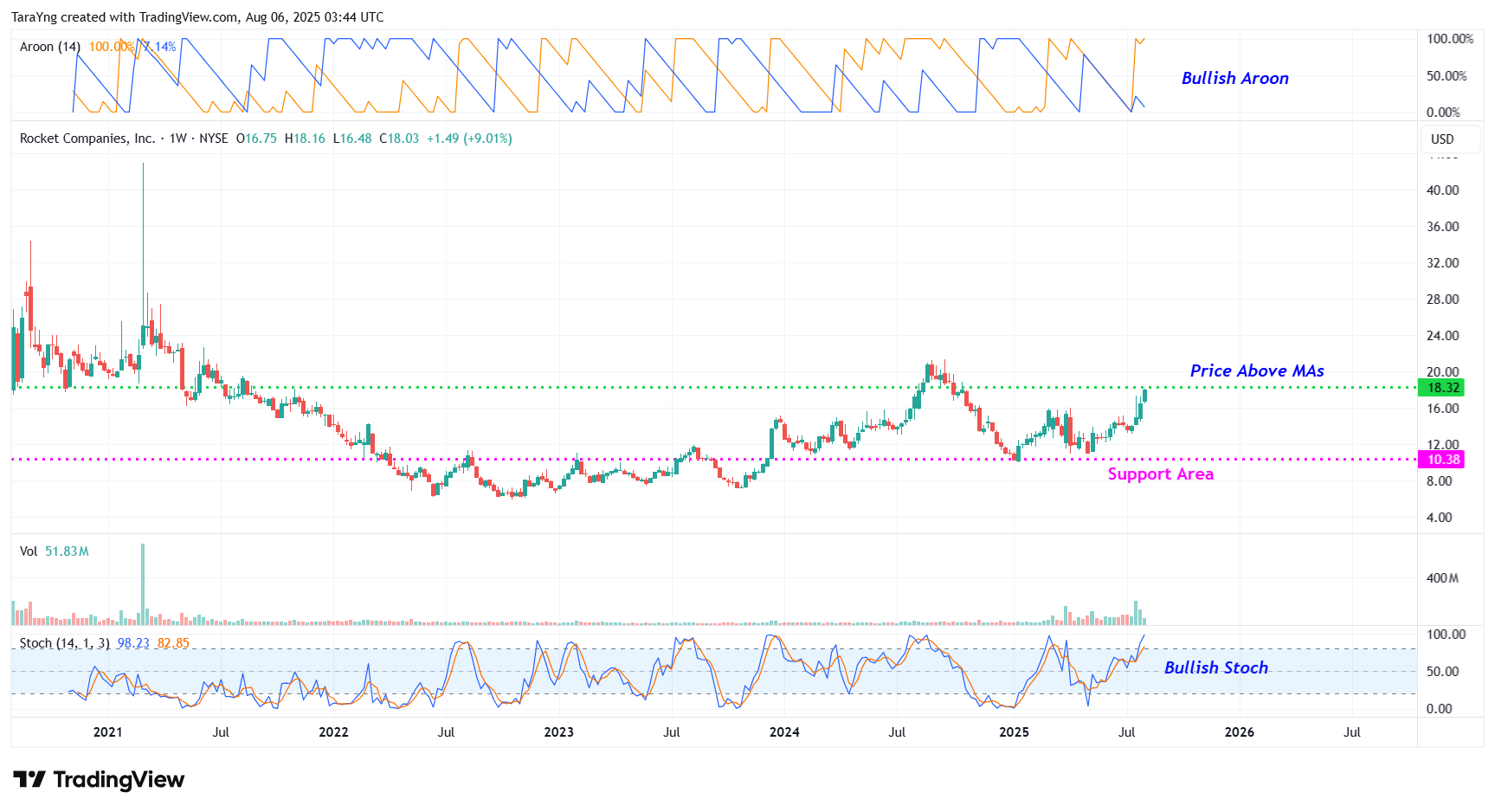Select the Price Above MAs annotation
This screenshot has width=1495, height=812.
1257,371
